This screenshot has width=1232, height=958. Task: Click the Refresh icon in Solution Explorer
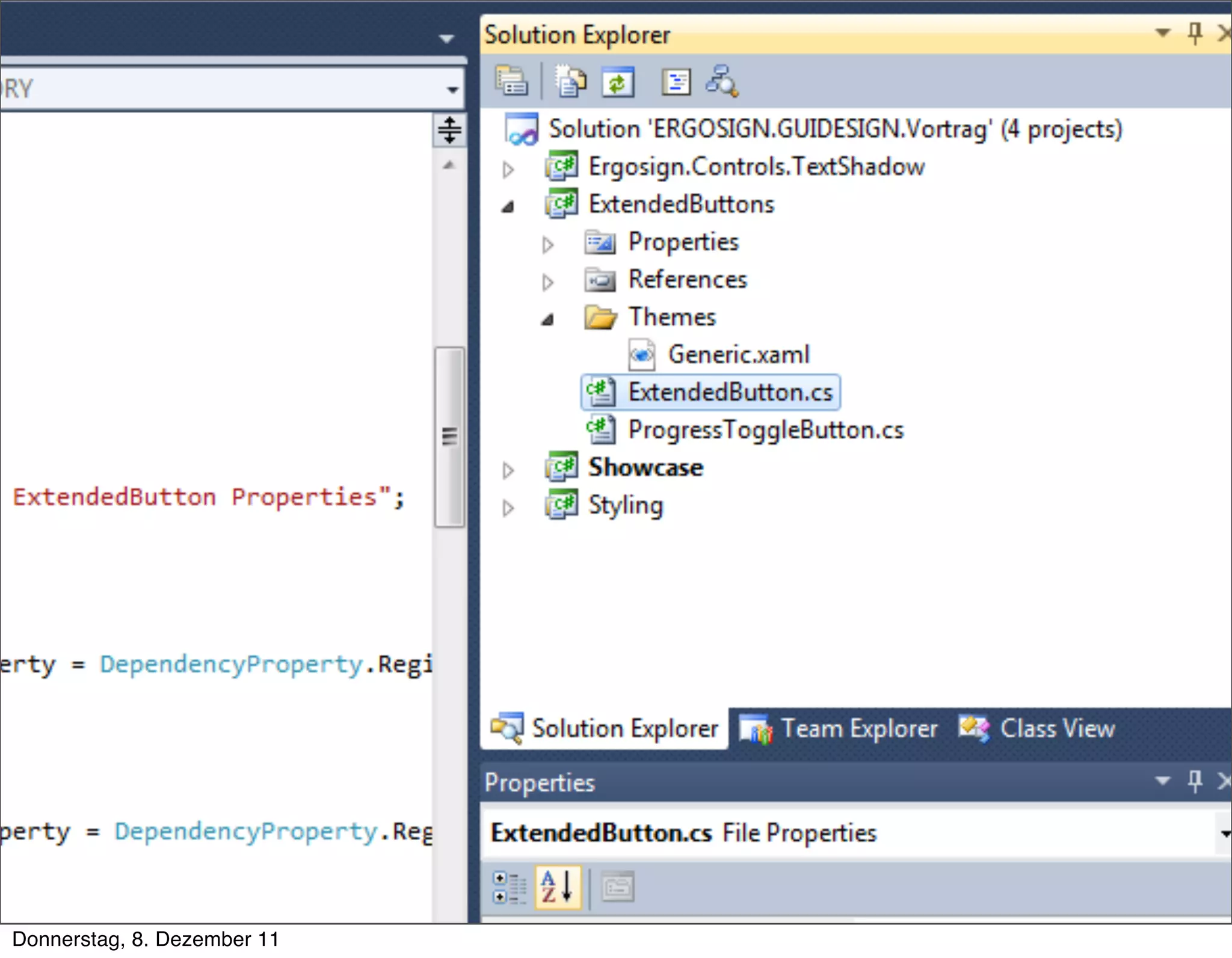tap(618, 81)
